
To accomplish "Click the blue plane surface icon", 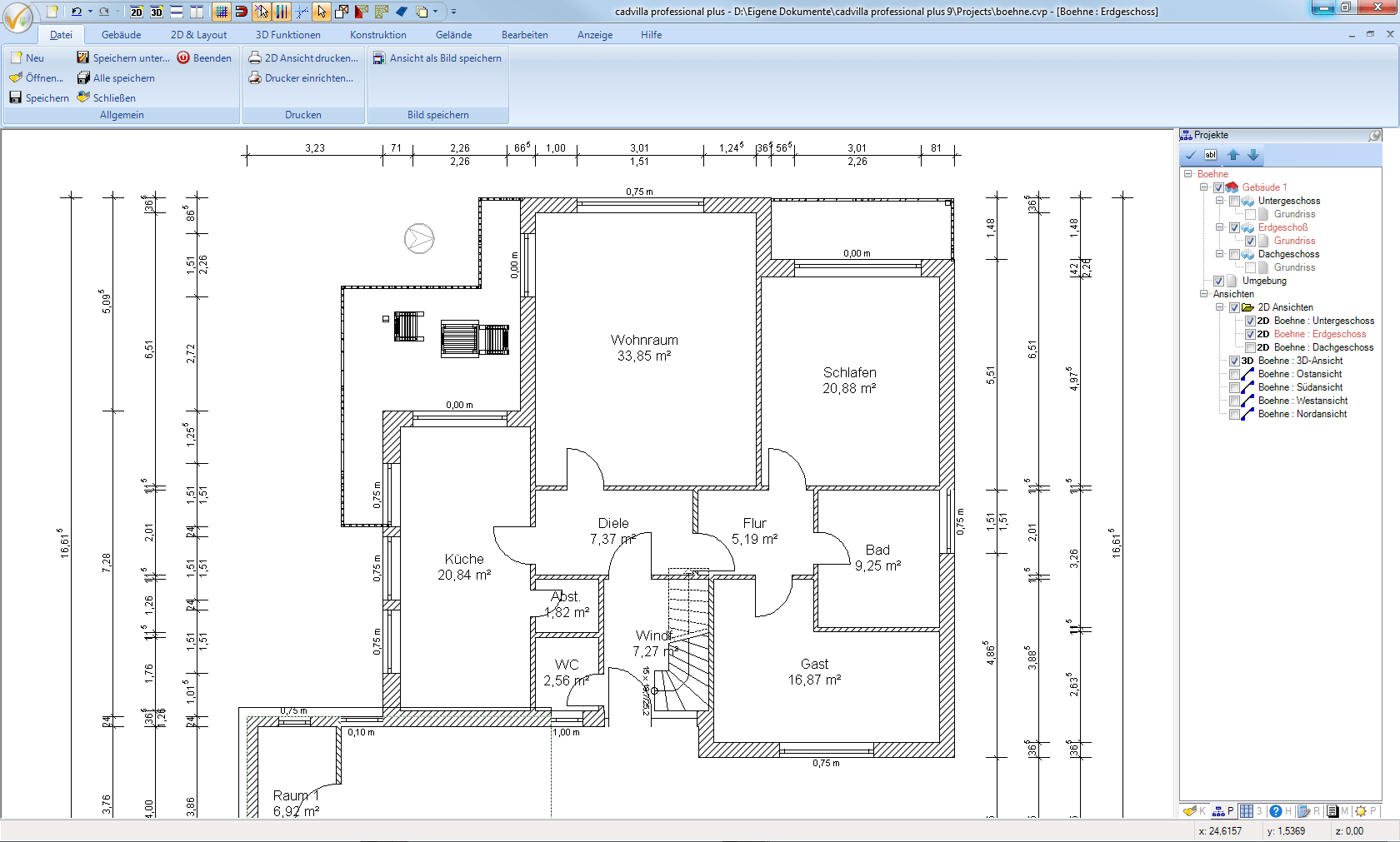I will pyautogui.click(x=402, y=12).
